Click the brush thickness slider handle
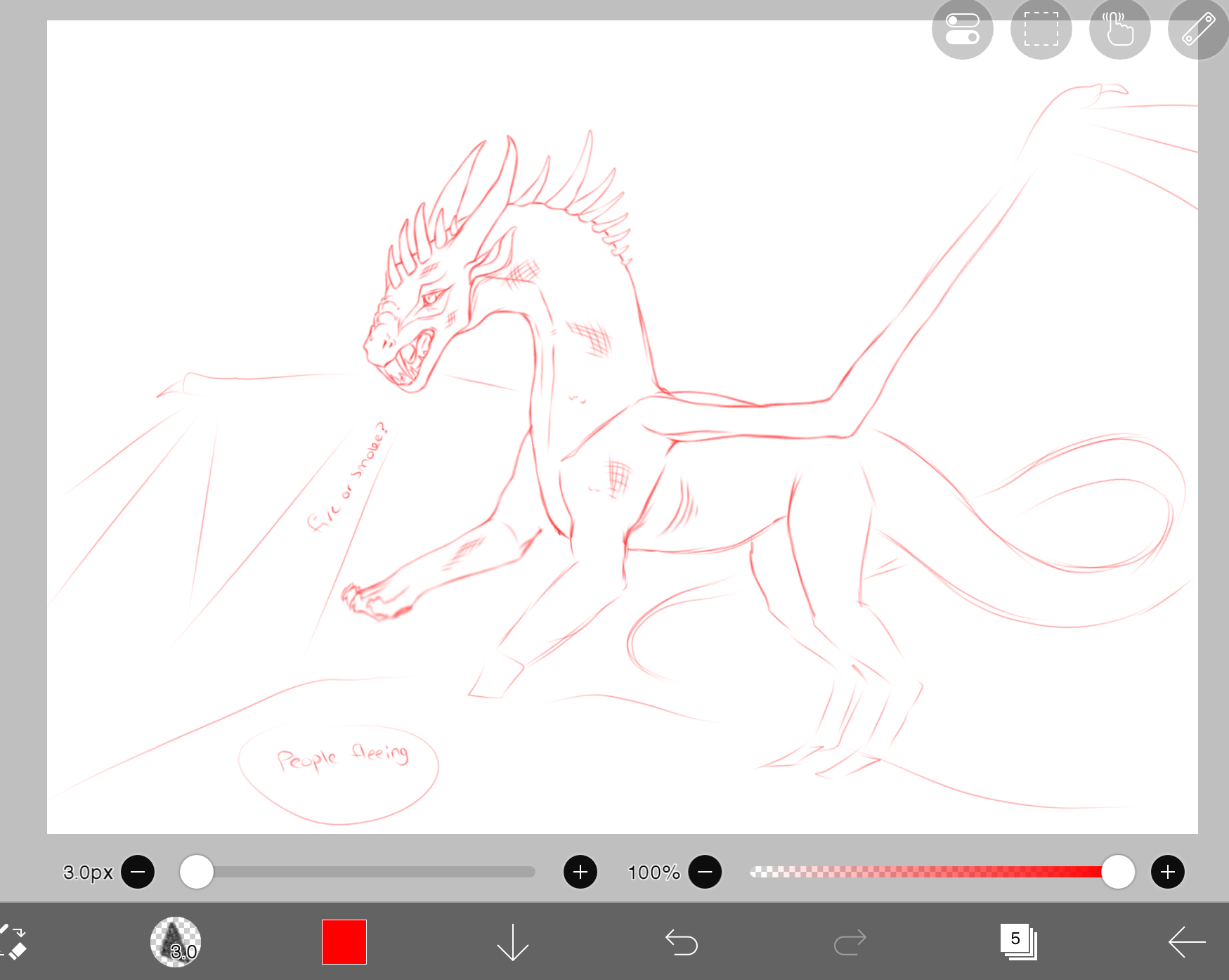This screenshot has height=980, width=1229. click(x=197, y=872)
